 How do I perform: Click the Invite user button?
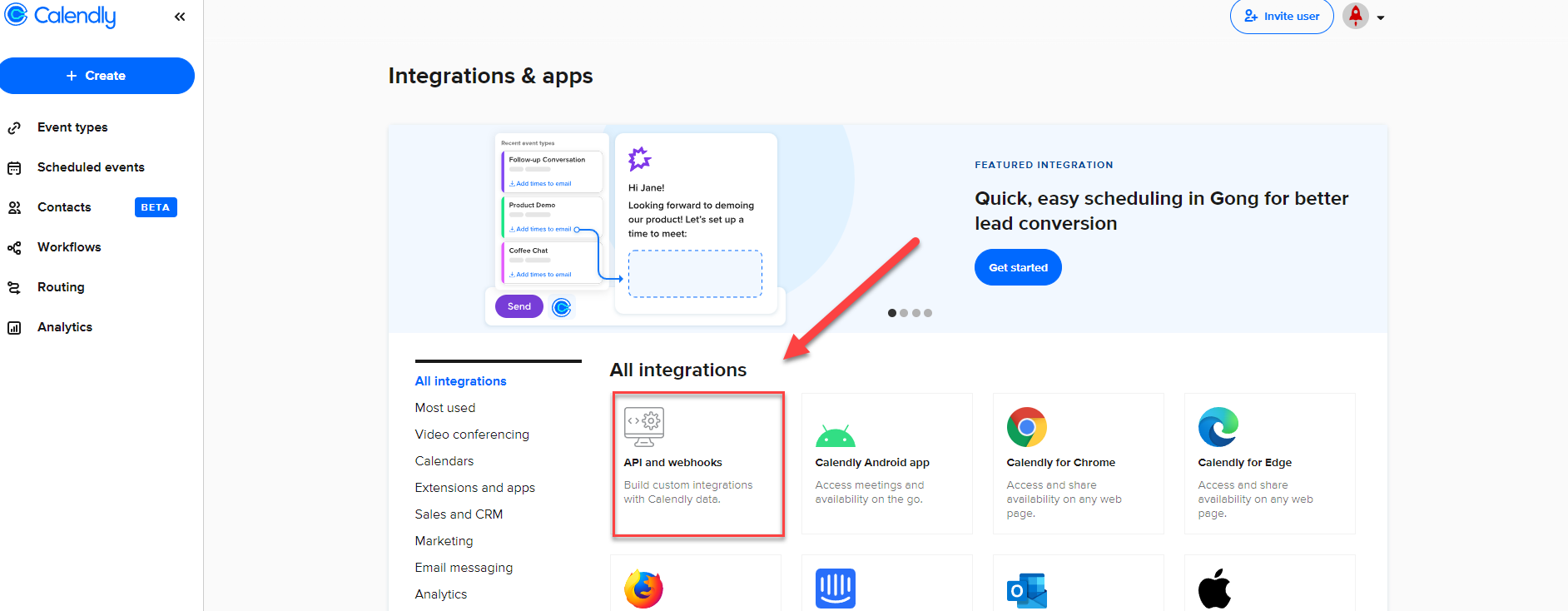click(x=1282, y=17)
